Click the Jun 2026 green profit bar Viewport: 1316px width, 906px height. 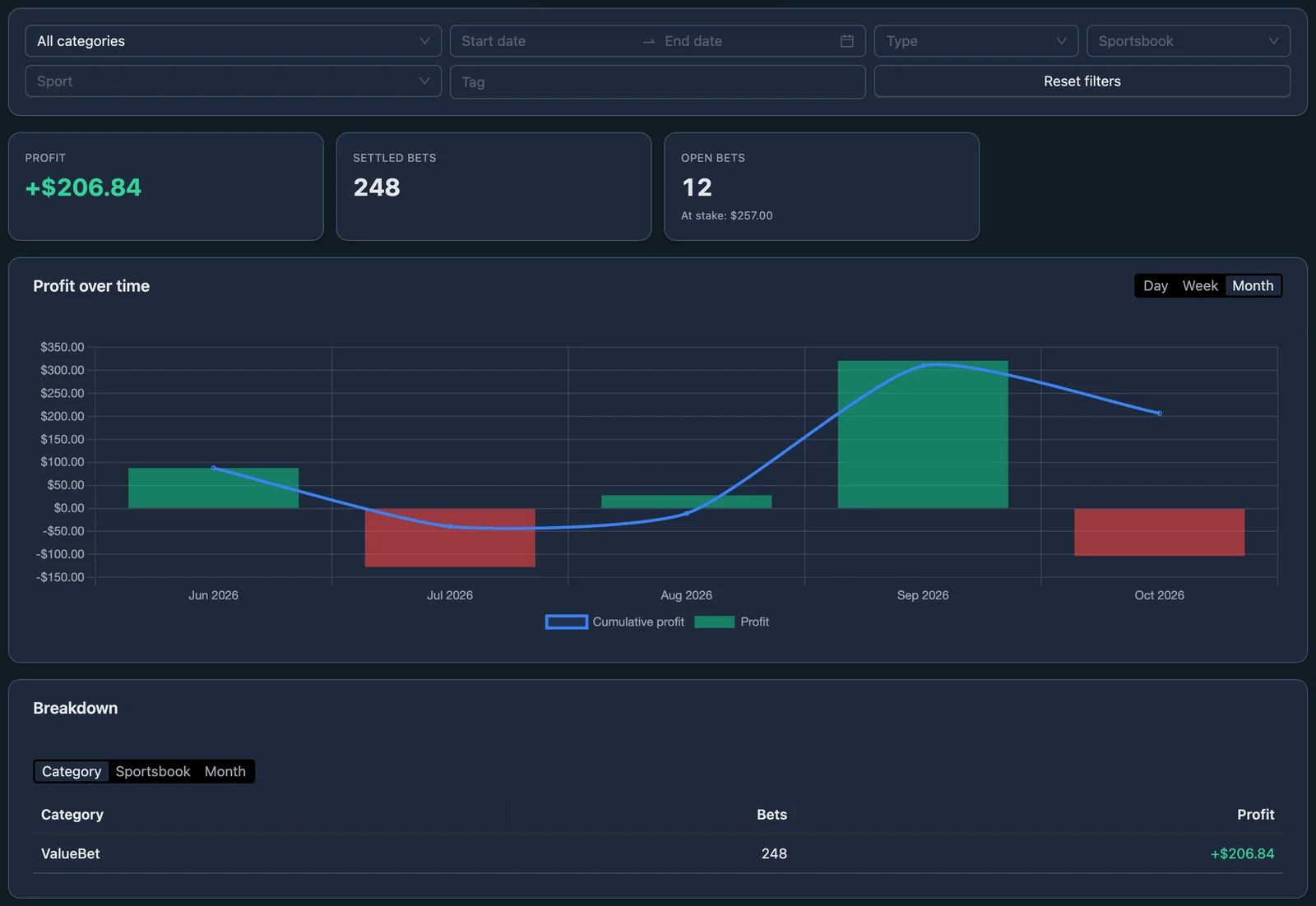point(213,488)
